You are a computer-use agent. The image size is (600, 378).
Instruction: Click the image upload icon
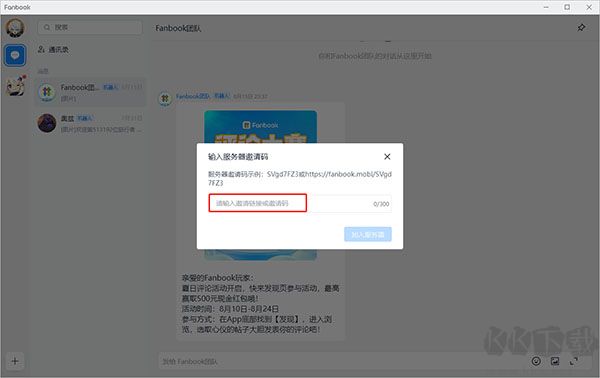pos(555,361)
